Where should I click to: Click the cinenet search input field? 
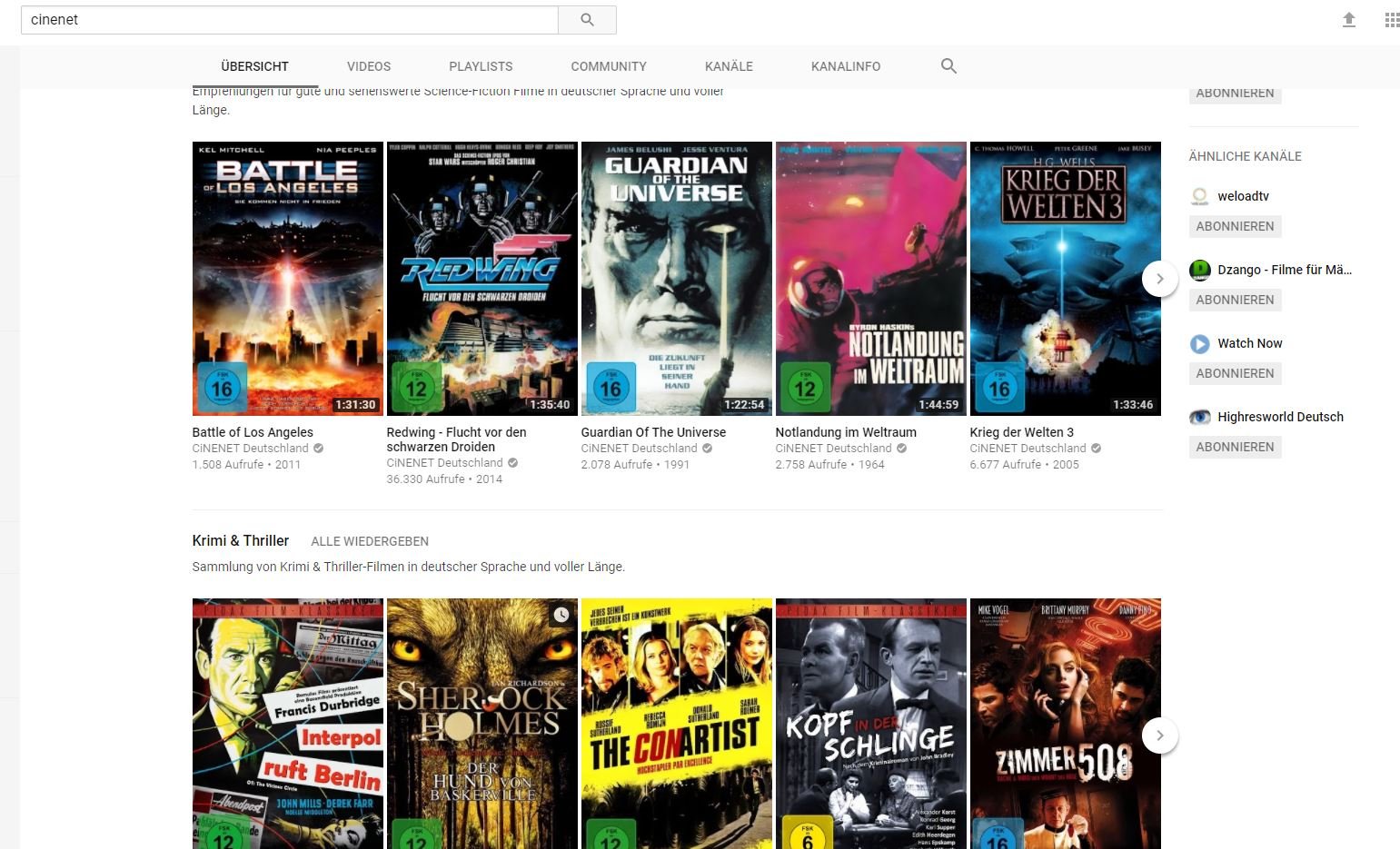pyautogui.click(x=289, y=20)
